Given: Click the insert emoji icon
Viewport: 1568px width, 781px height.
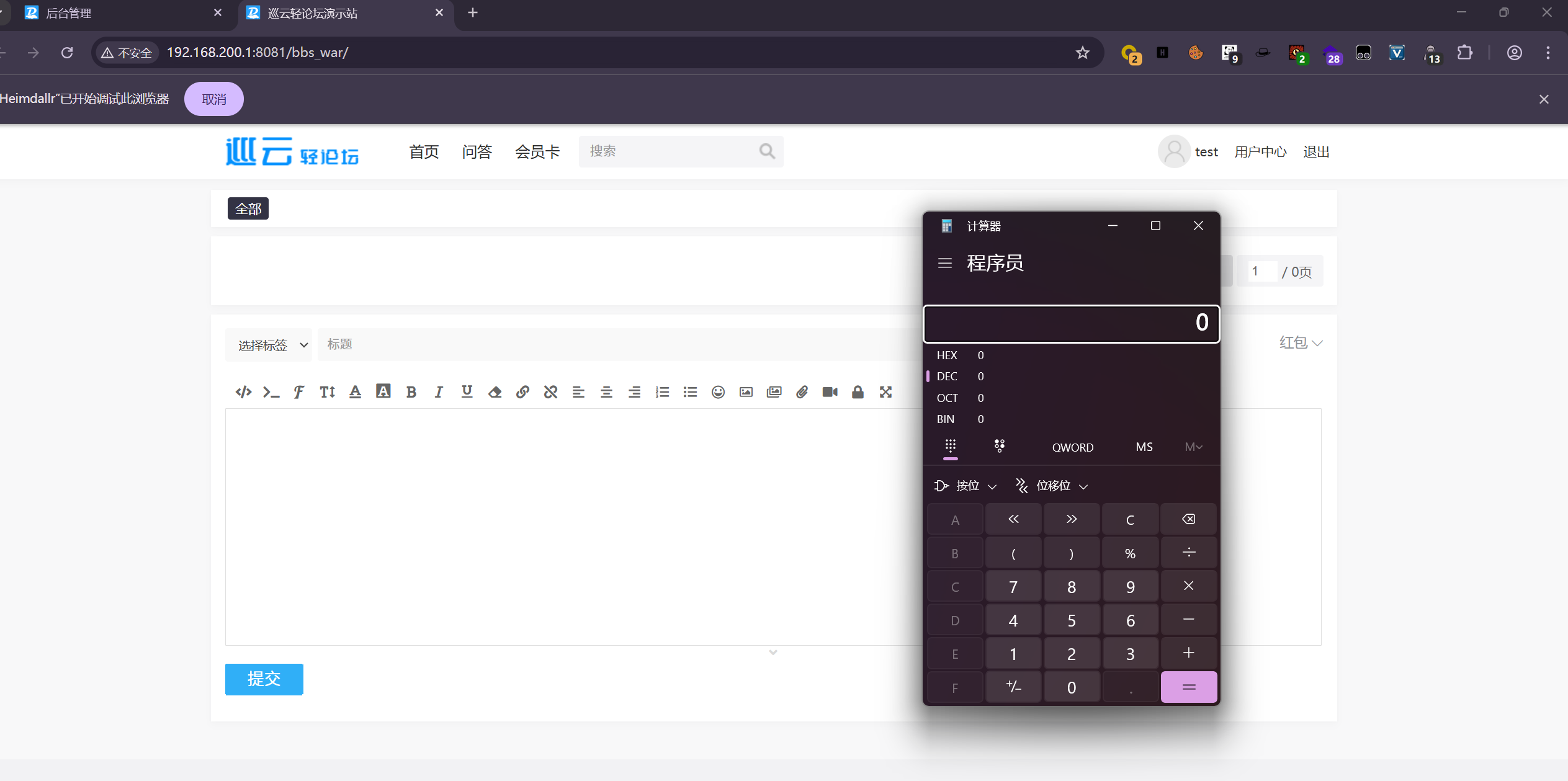Looking at the screenshot, I should point(718,392).
